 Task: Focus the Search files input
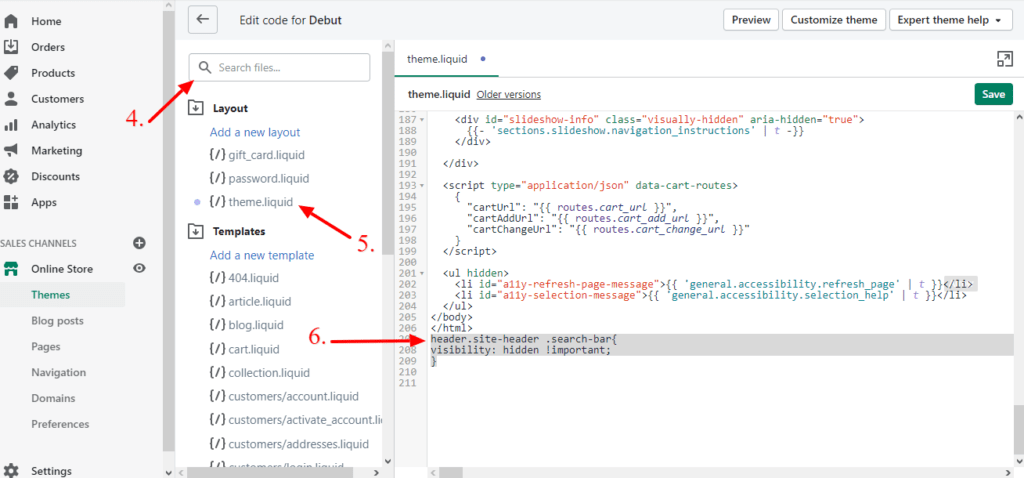coord(280,67)
